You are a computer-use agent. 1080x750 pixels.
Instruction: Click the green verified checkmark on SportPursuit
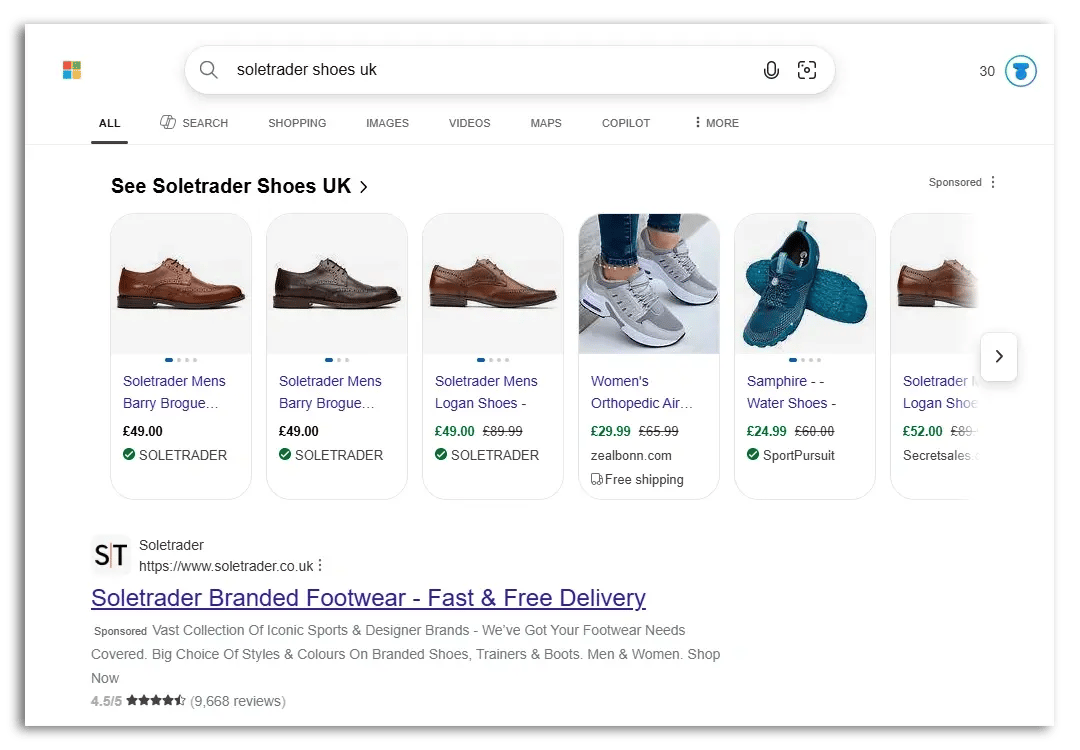[x=753, y=455]
